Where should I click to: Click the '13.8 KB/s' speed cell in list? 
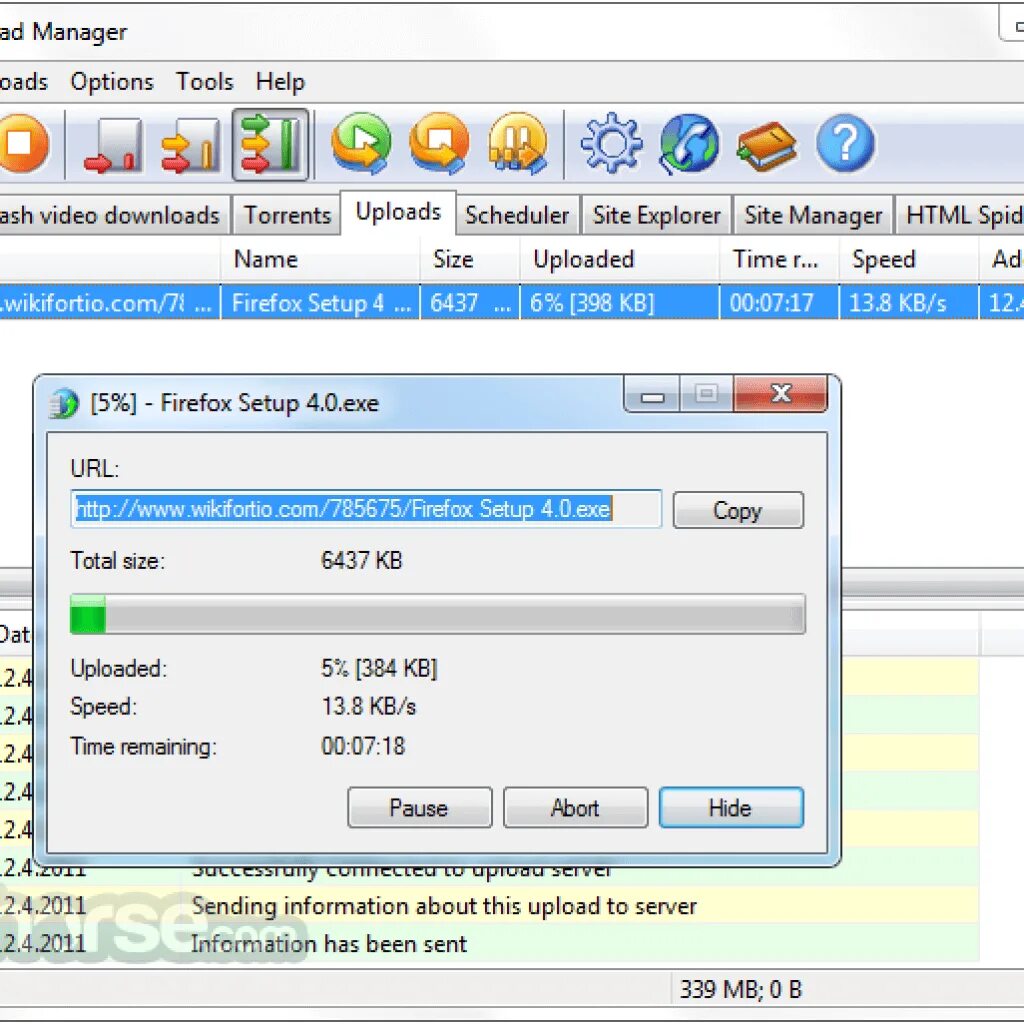coord(908,303)
